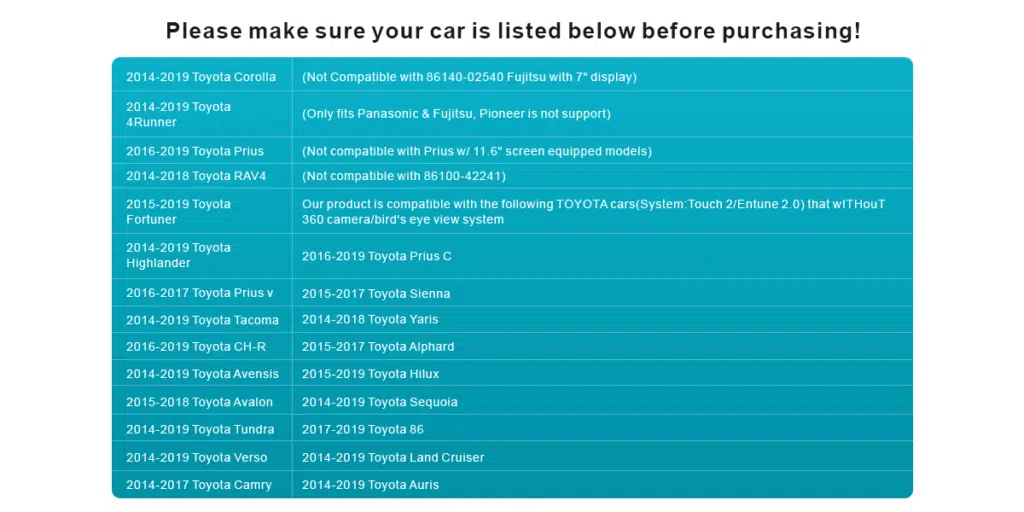Click the purchase warning heading text

(x=513, y=31)
